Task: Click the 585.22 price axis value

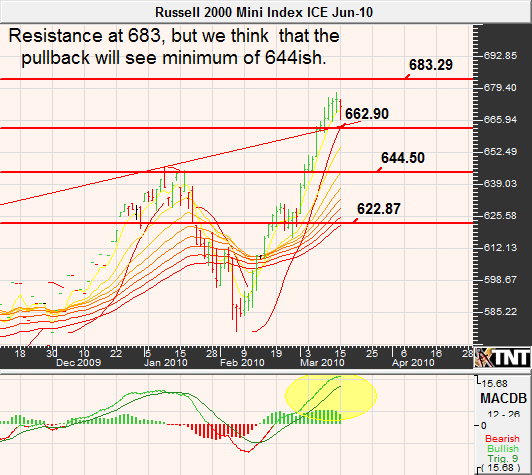Action: click(x=500, y=311)
